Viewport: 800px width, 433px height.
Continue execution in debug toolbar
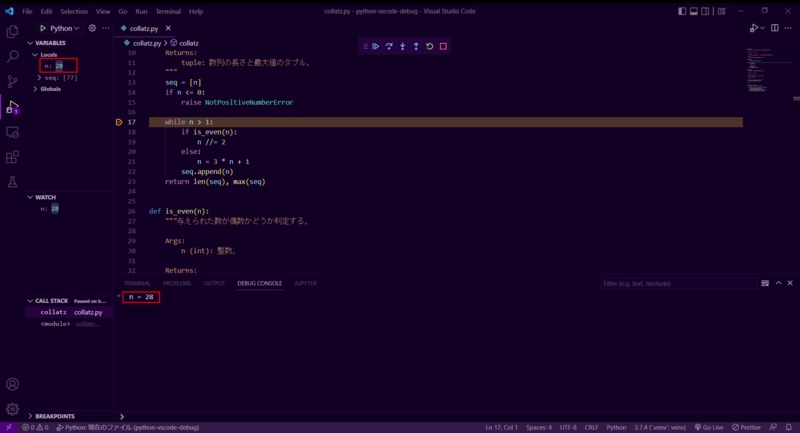pyautogui.click(x=376, y=46)
